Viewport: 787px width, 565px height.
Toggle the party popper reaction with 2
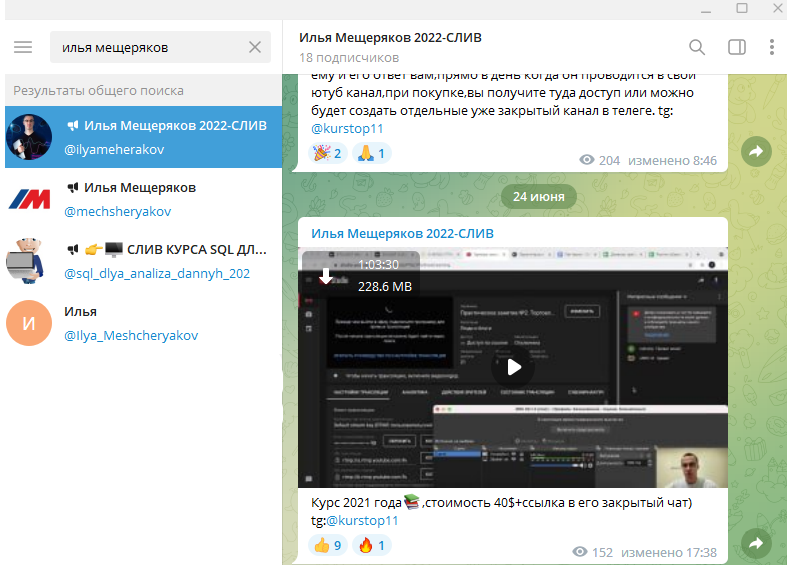(x=328, y=153)
